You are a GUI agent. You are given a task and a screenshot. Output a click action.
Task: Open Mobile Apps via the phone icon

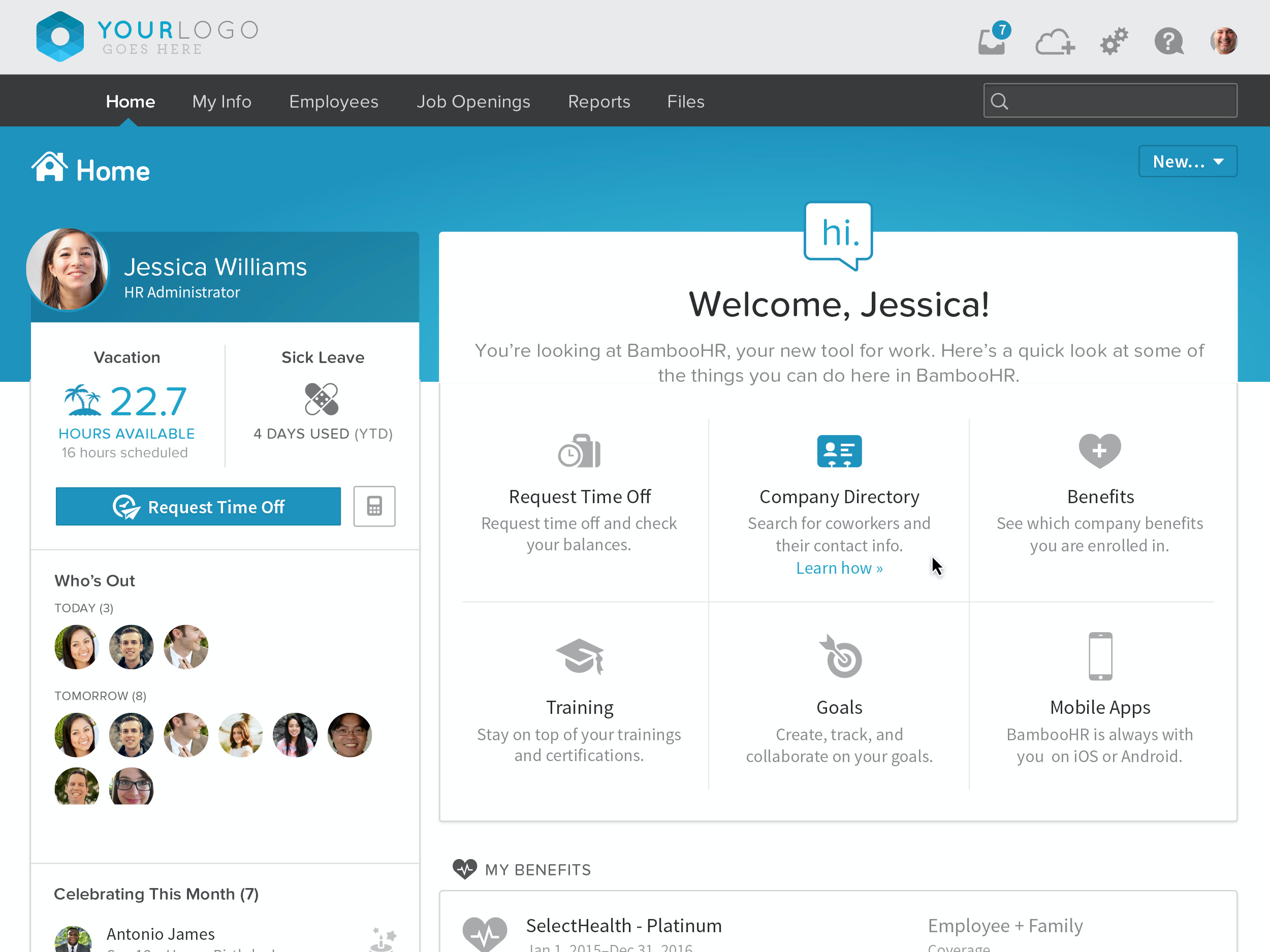pos(1099,656)
